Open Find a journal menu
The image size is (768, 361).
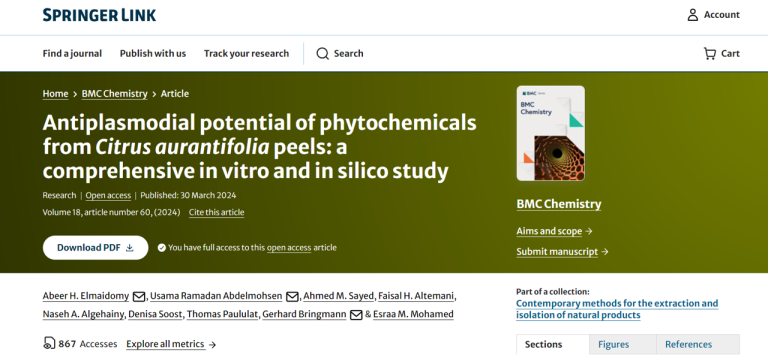pyautogui.click(x=72, y=53)
